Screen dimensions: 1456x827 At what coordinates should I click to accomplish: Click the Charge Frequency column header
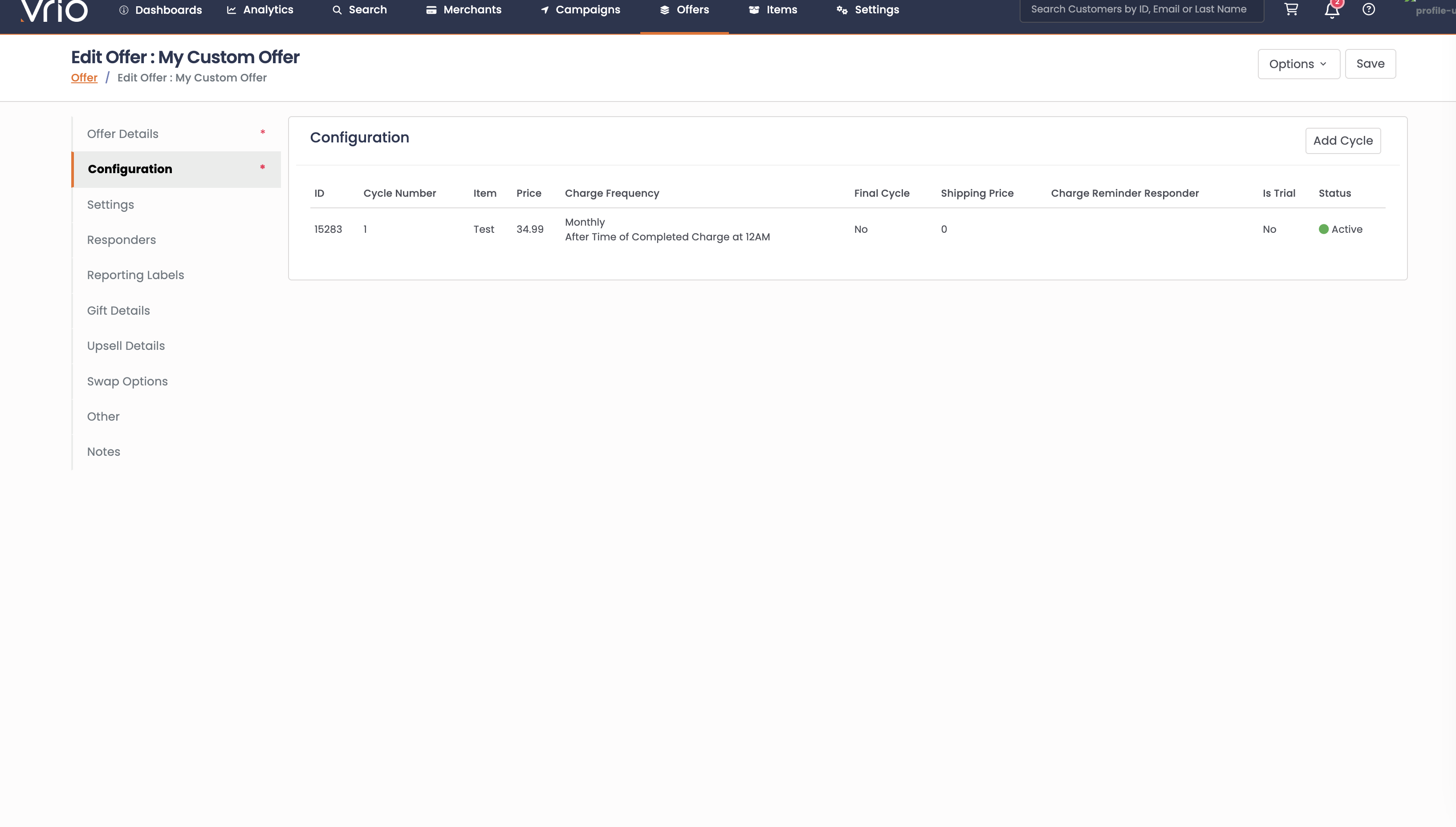(x=612, y=193)
